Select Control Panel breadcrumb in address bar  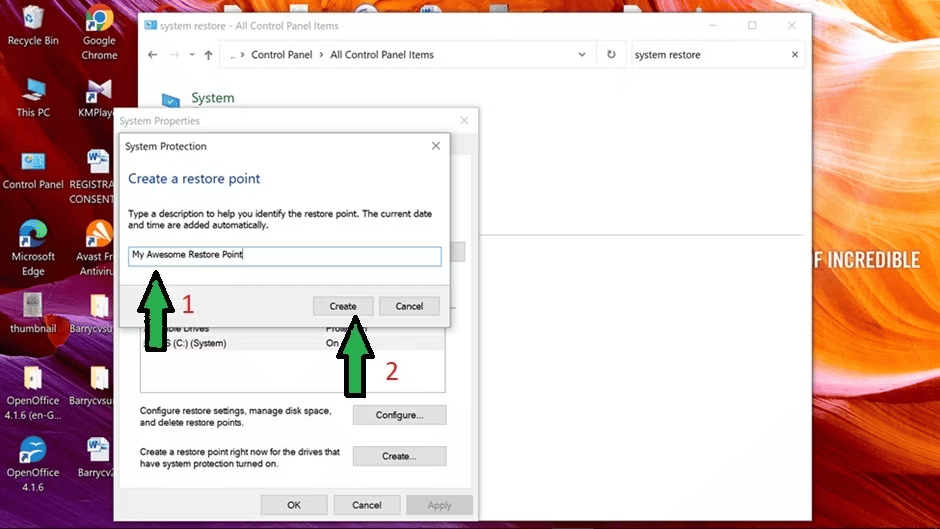(x=282, y=55)
